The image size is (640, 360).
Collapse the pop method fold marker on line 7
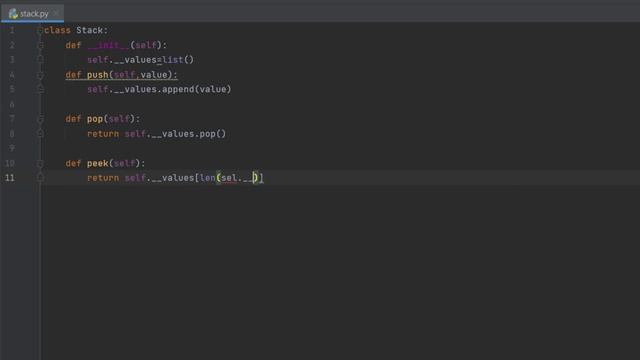[x=40, y=119]
